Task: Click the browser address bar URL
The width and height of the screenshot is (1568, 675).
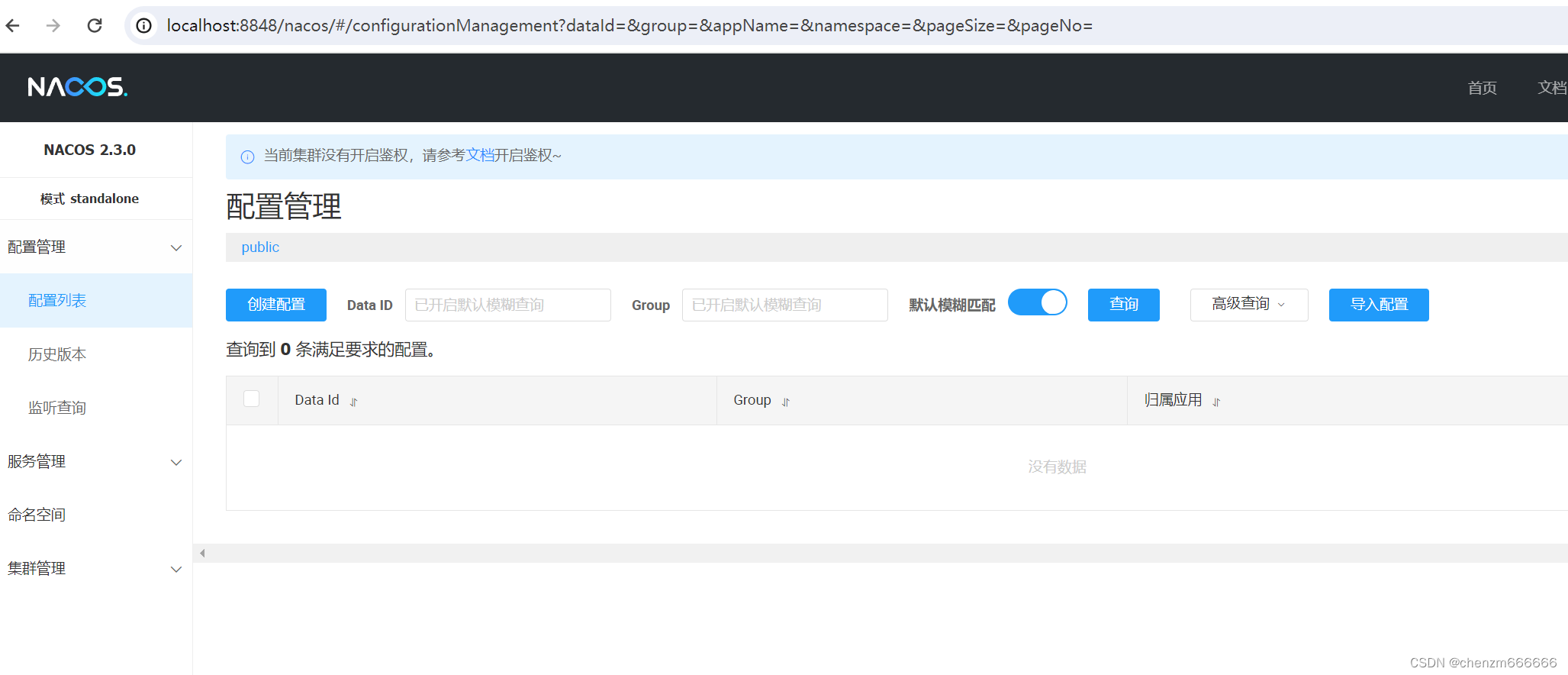Action: tap(629, 26)
